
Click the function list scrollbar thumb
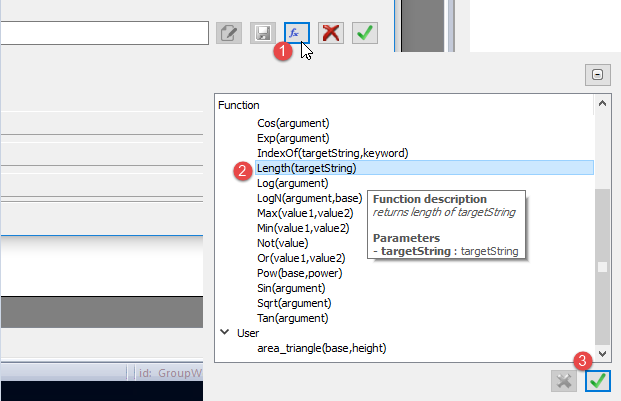point(602,267)
